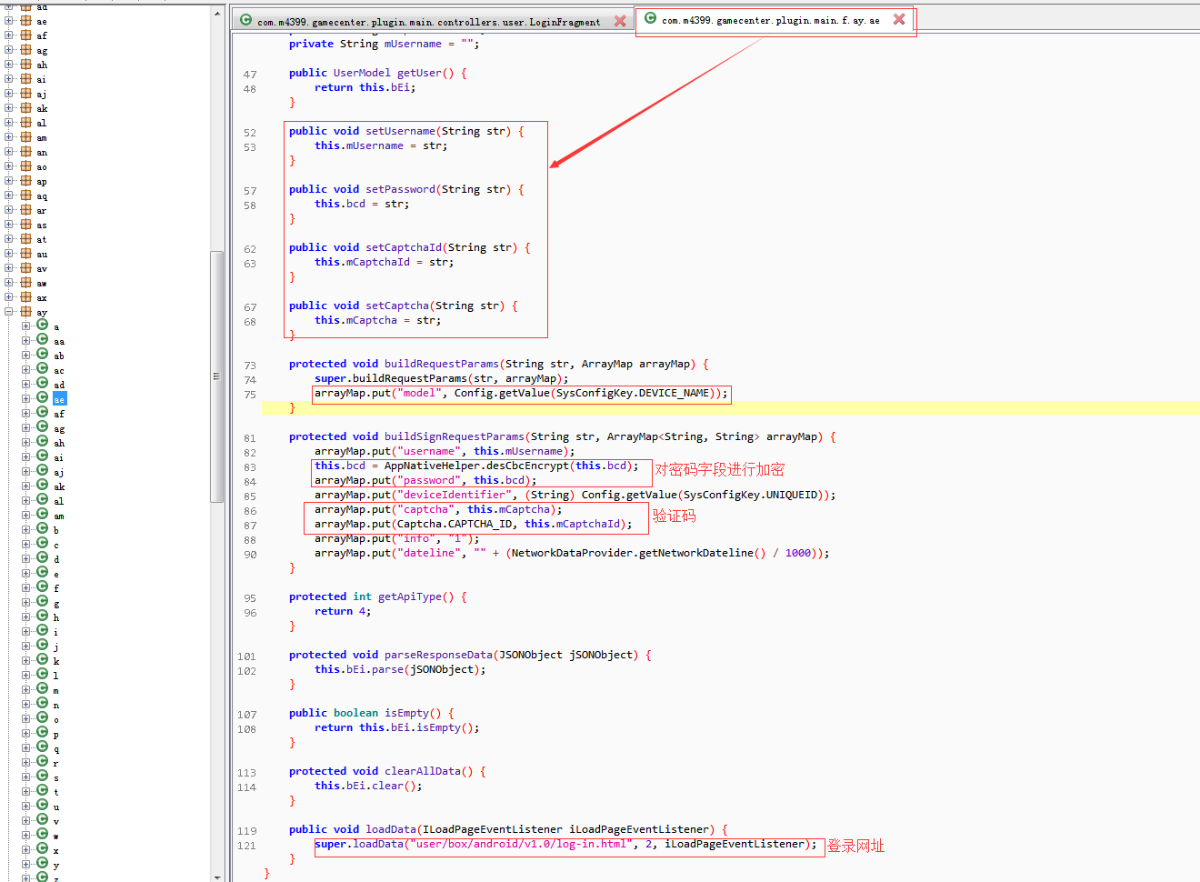Expand the ah package node
The height and width of the screenshot is (882, 1200).
(9, 65)
